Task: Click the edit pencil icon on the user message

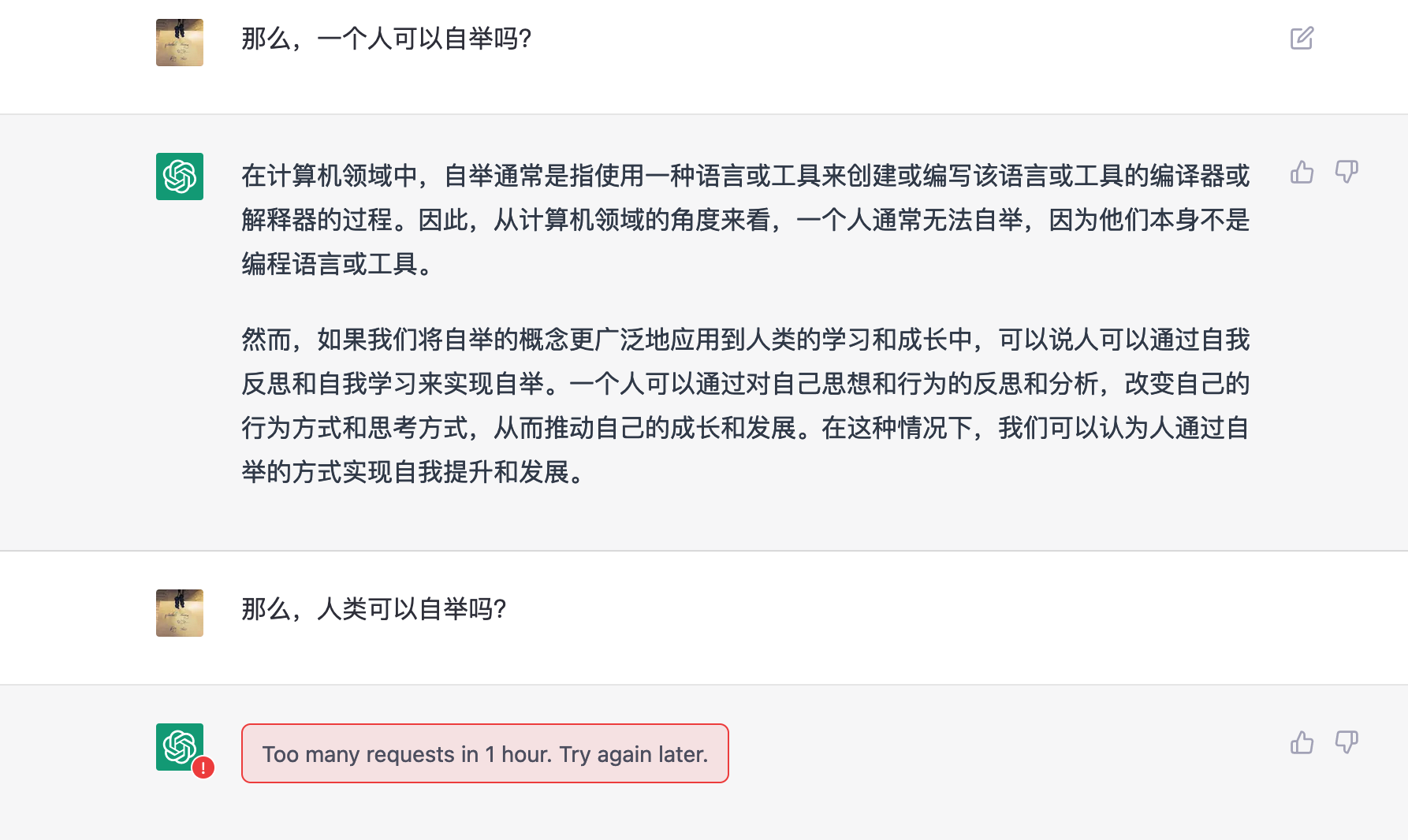Action: pos(1302,37)
